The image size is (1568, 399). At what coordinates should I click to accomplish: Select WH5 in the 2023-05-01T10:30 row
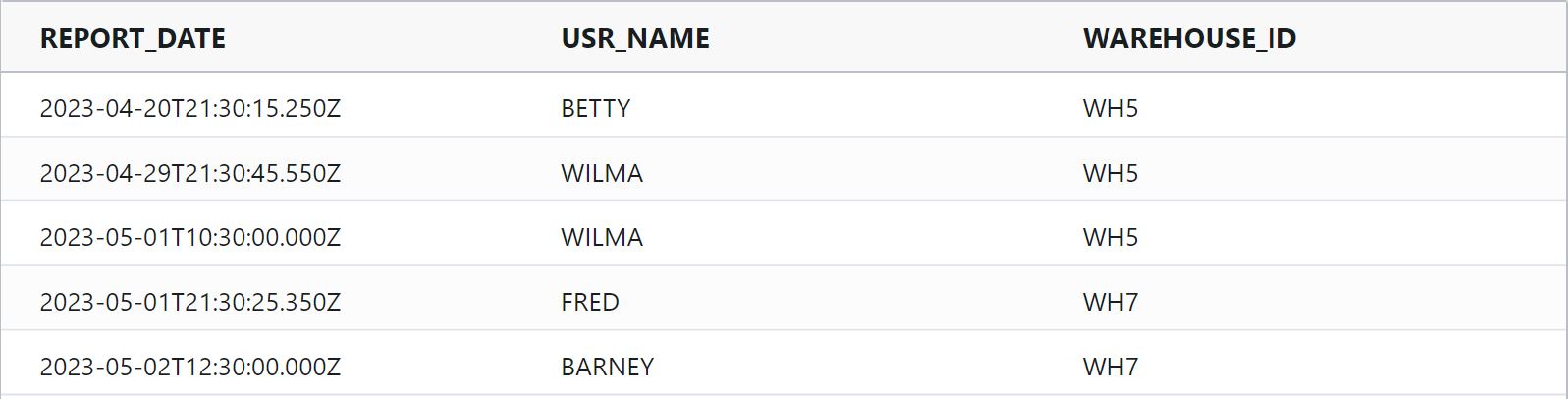click(1109, 238)
